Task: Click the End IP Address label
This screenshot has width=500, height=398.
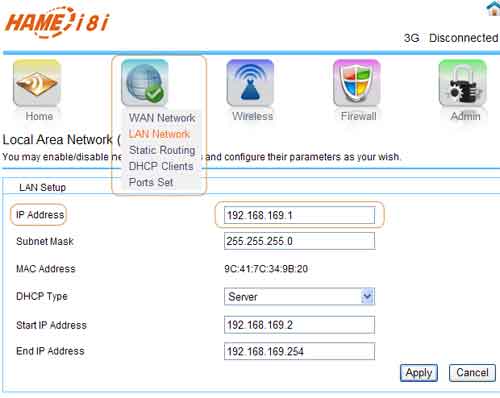Action: 50,351
